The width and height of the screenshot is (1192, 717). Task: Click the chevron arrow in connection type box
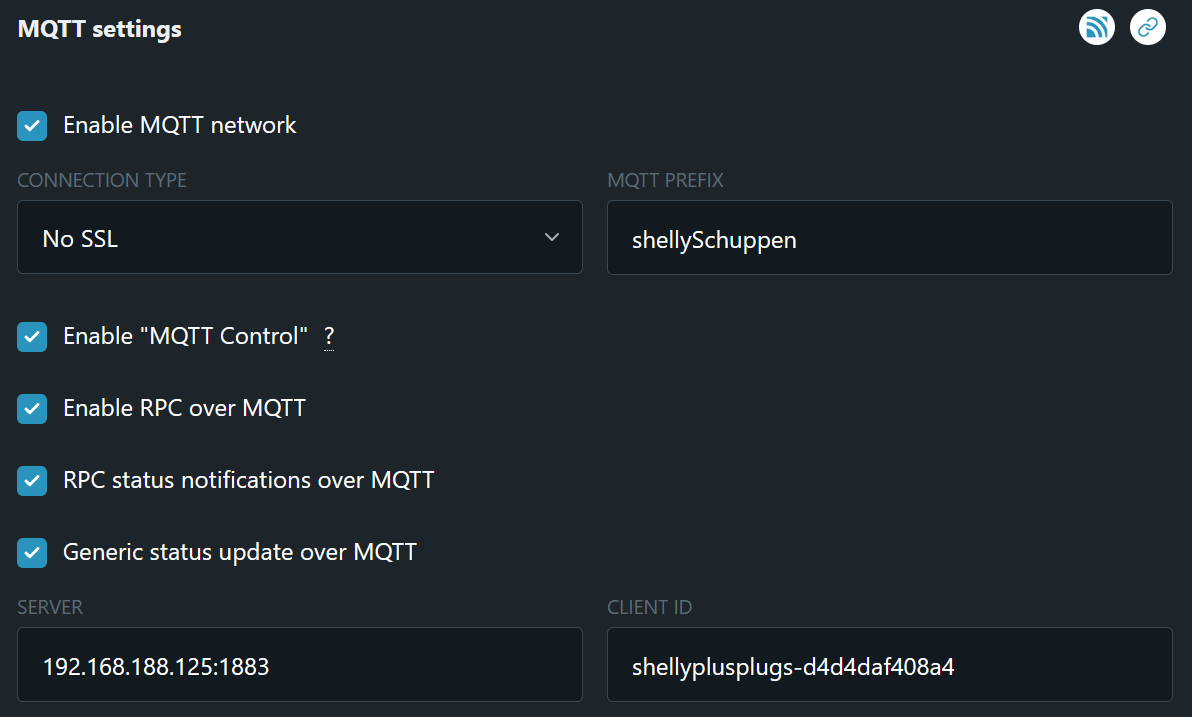(x=552, y=237)
